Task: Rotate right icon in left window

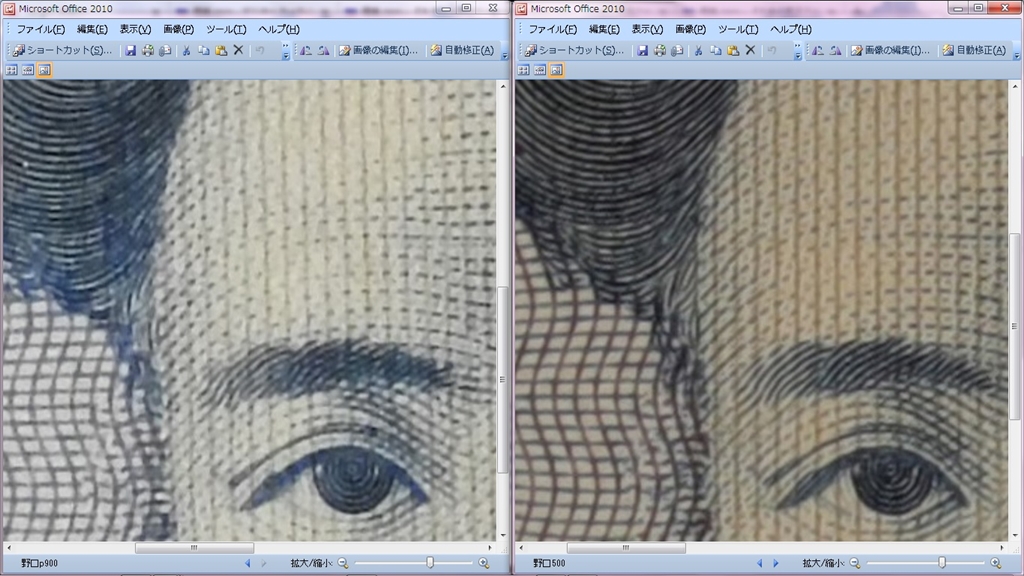Action: pyautogui.click(x=323, y=50)
